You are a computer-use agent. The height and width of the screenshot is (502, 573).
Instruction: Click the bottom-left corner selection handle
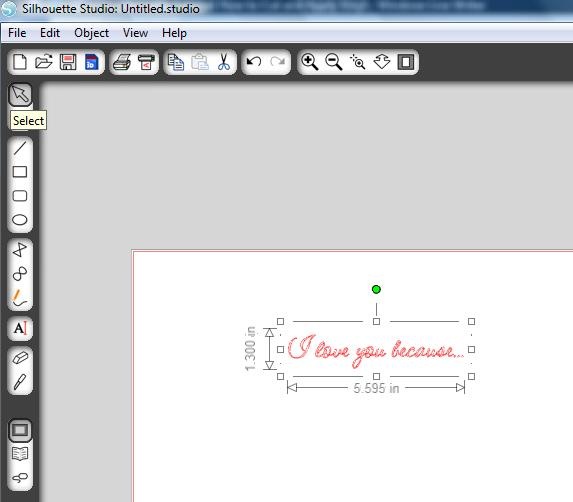[280, 376]
